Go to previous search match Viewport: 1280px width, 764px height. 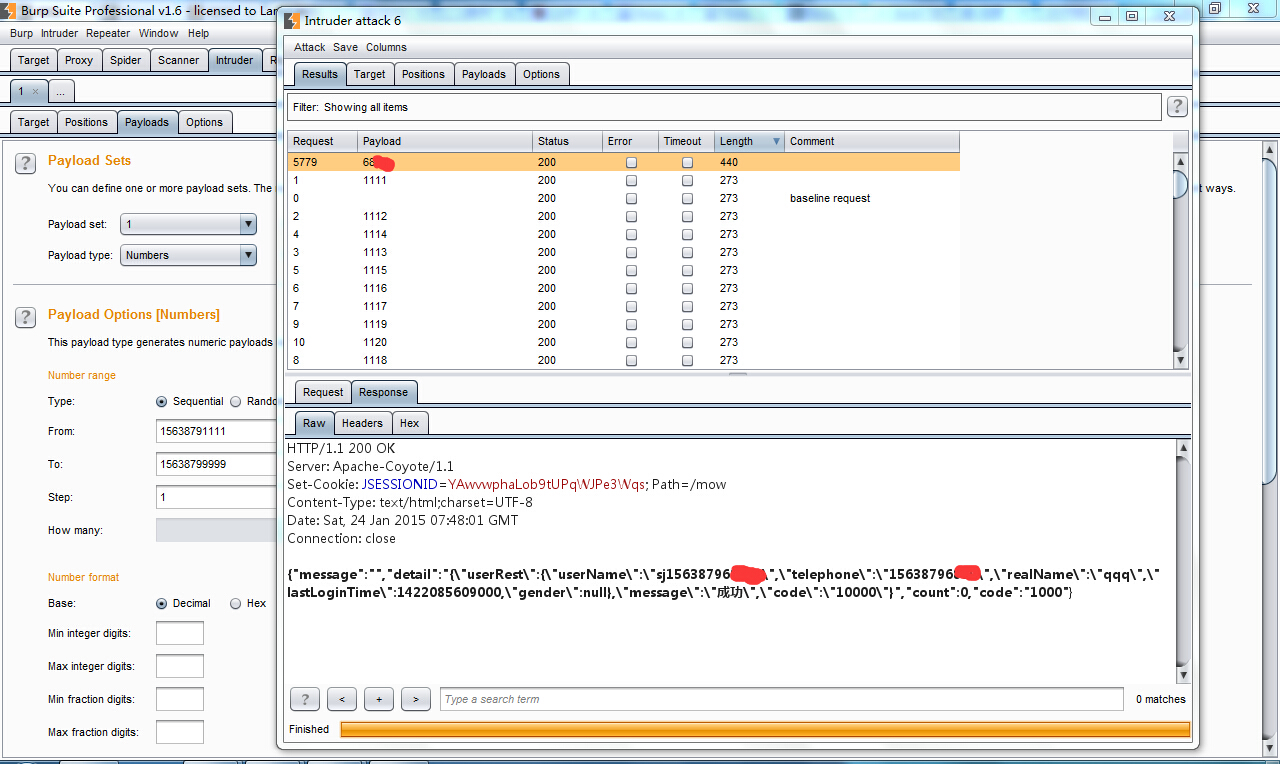342,699
